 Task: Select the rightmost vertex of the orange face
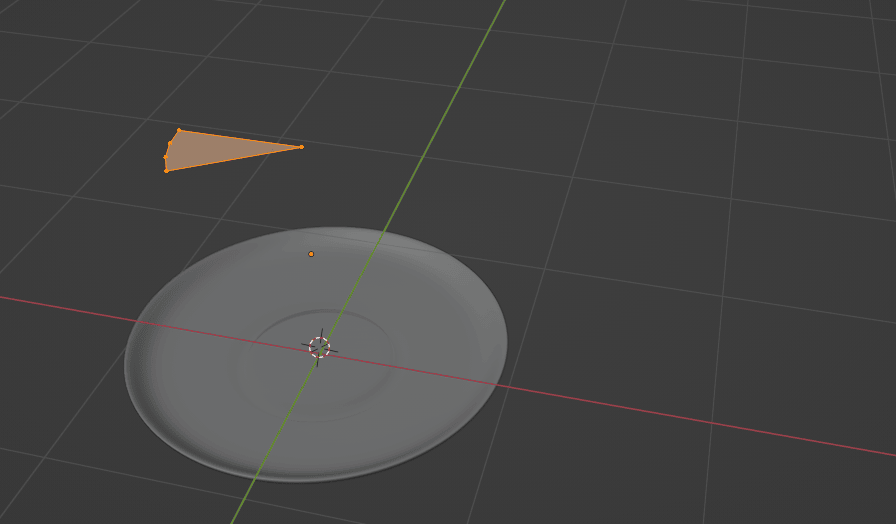point(301,147)
